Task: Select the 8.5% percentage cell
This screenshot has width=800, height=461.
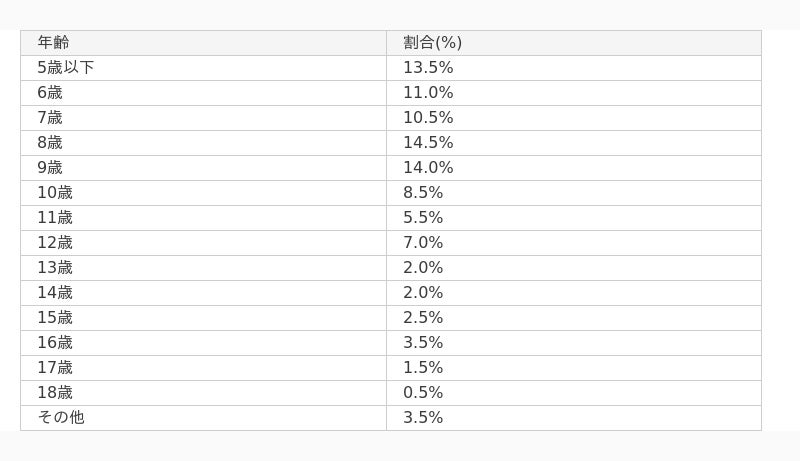Action: pyautogui.click(x=423, y=193)
